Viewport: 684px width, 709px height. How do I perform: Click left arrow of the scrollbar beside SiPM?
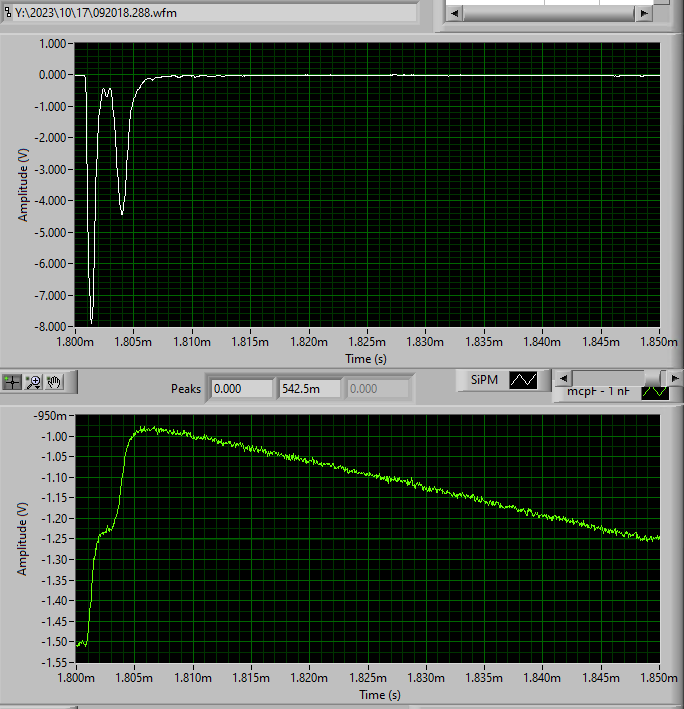click(x=563, y=378)
